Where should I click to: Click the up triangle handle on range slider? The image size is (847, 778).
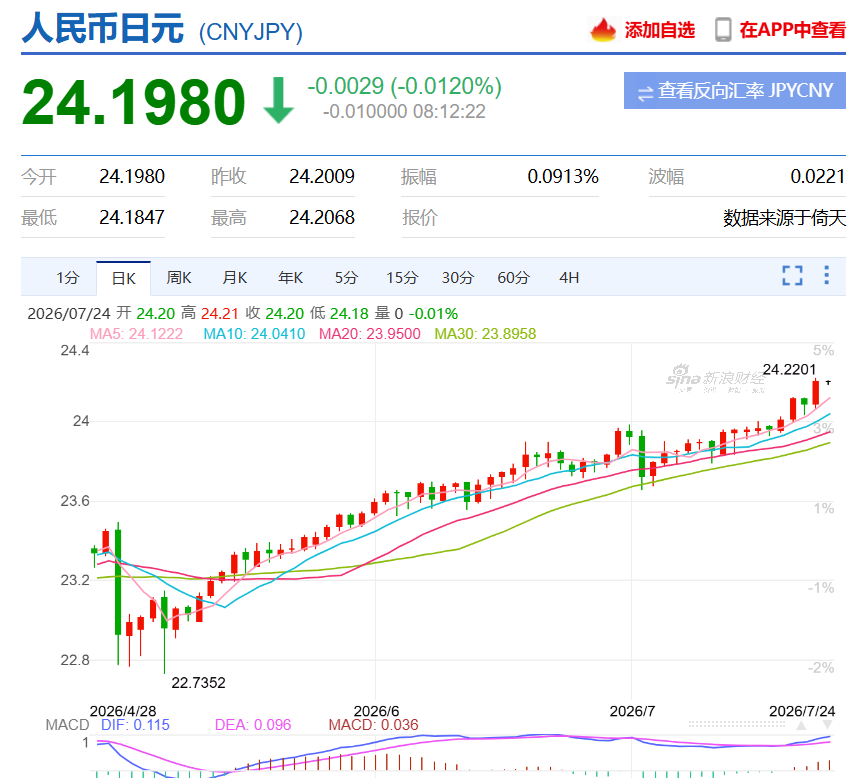[x=802, y=725]
